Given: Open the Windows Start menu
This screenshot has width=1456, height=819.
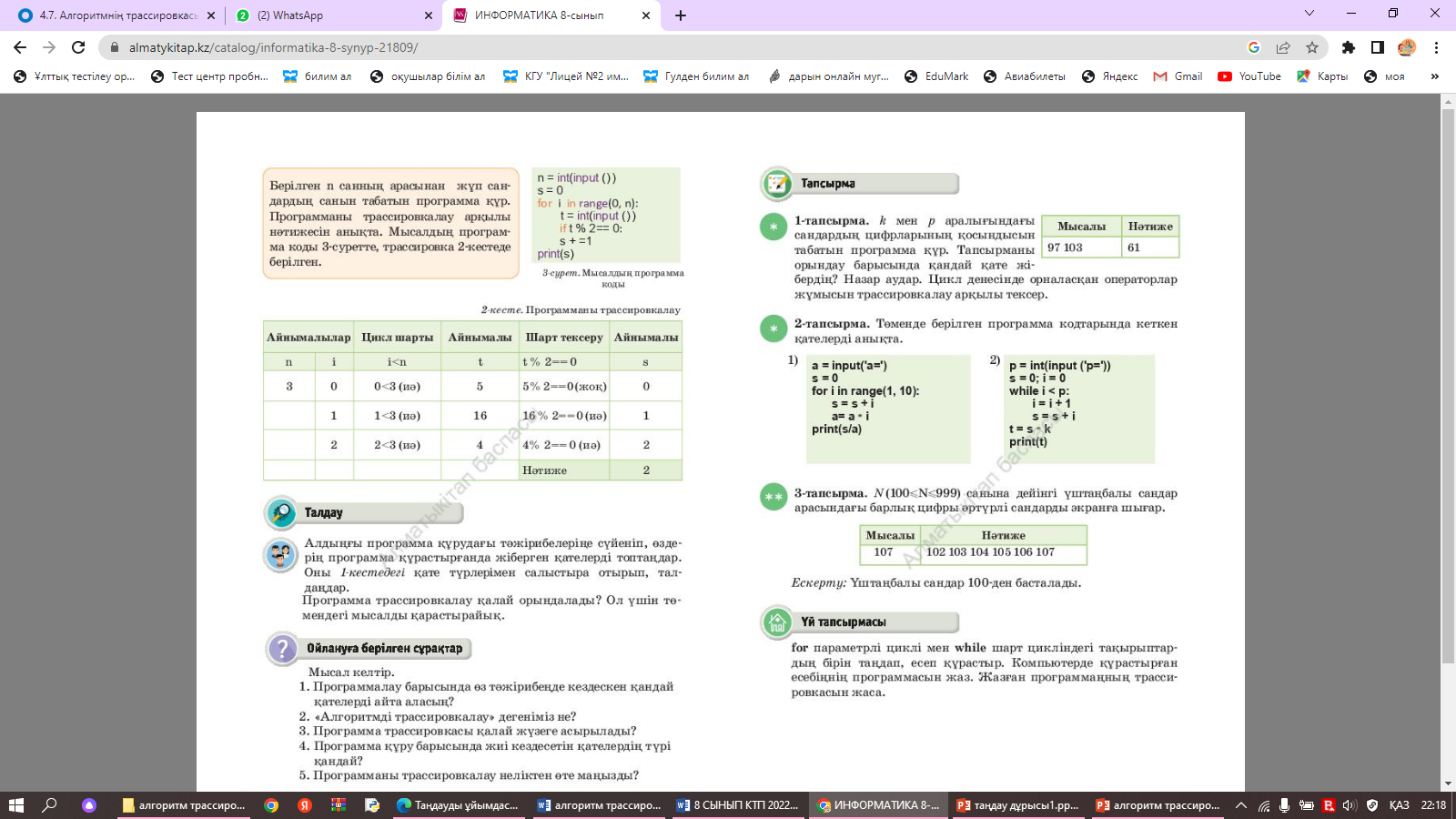Looking at the screenshot, I should tap(15, 805).
